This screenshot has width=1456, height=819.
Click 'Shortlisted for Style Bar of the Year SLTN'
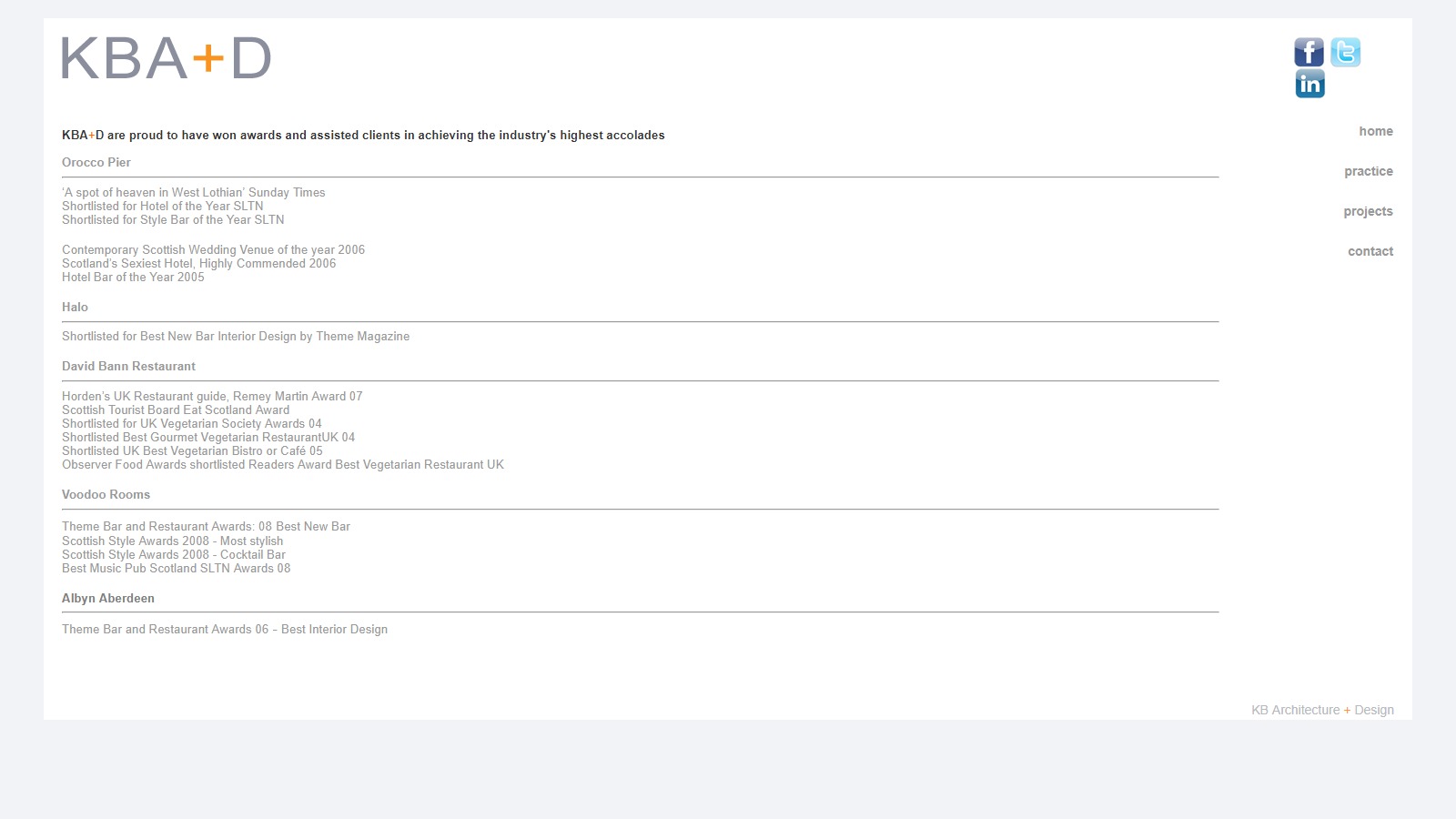tap(173, 219)
